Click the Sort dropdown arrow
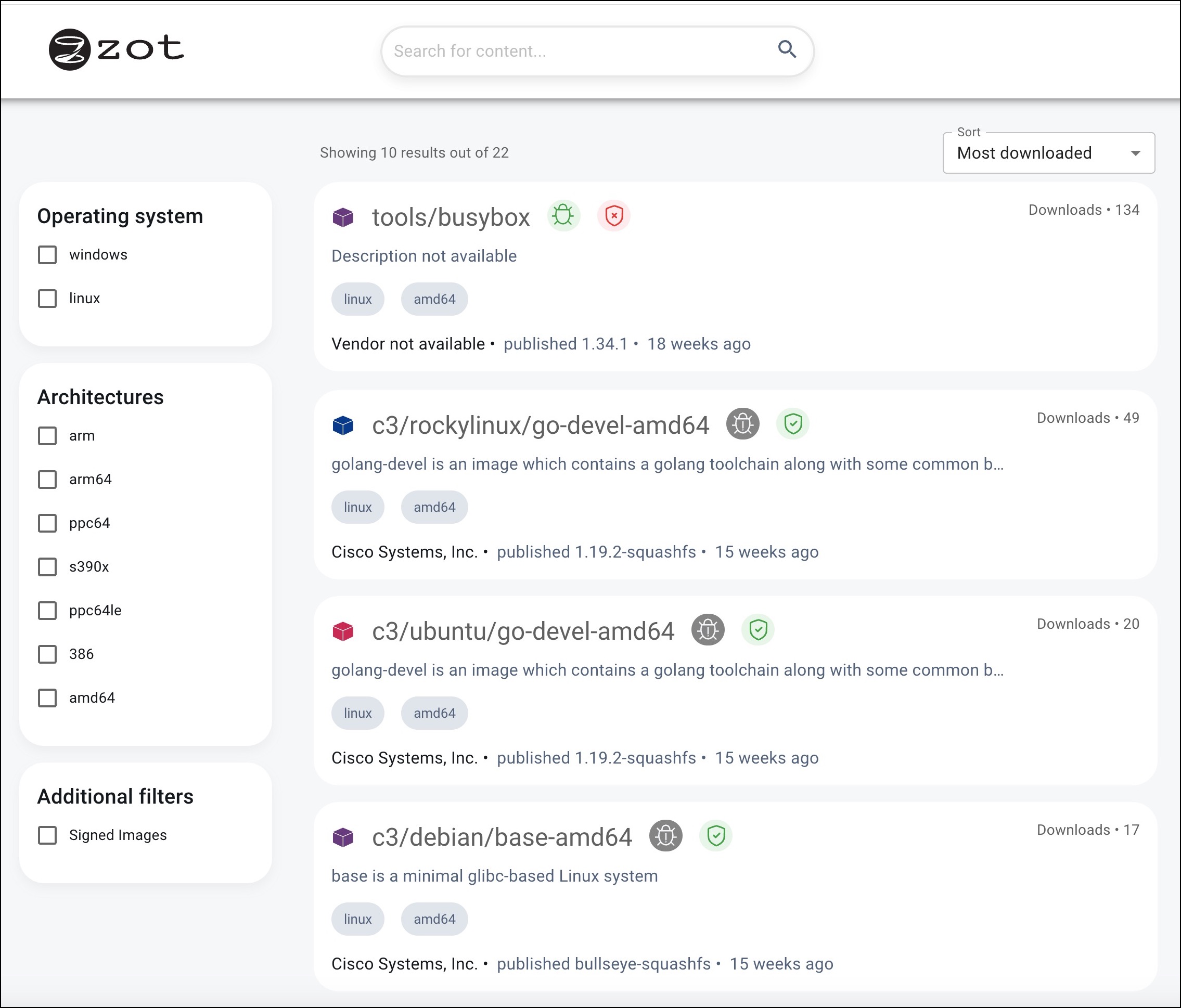This screenshot has width=1181, height=1008. point(1135,153)
